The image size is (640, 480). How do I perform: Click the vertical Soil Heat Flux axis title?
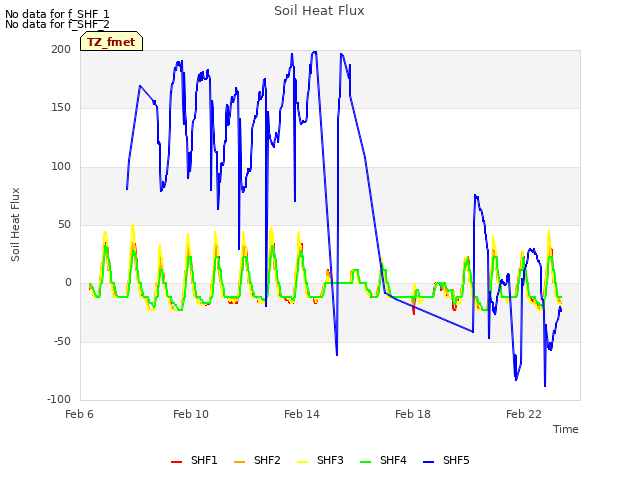click(x=16, y=224)
